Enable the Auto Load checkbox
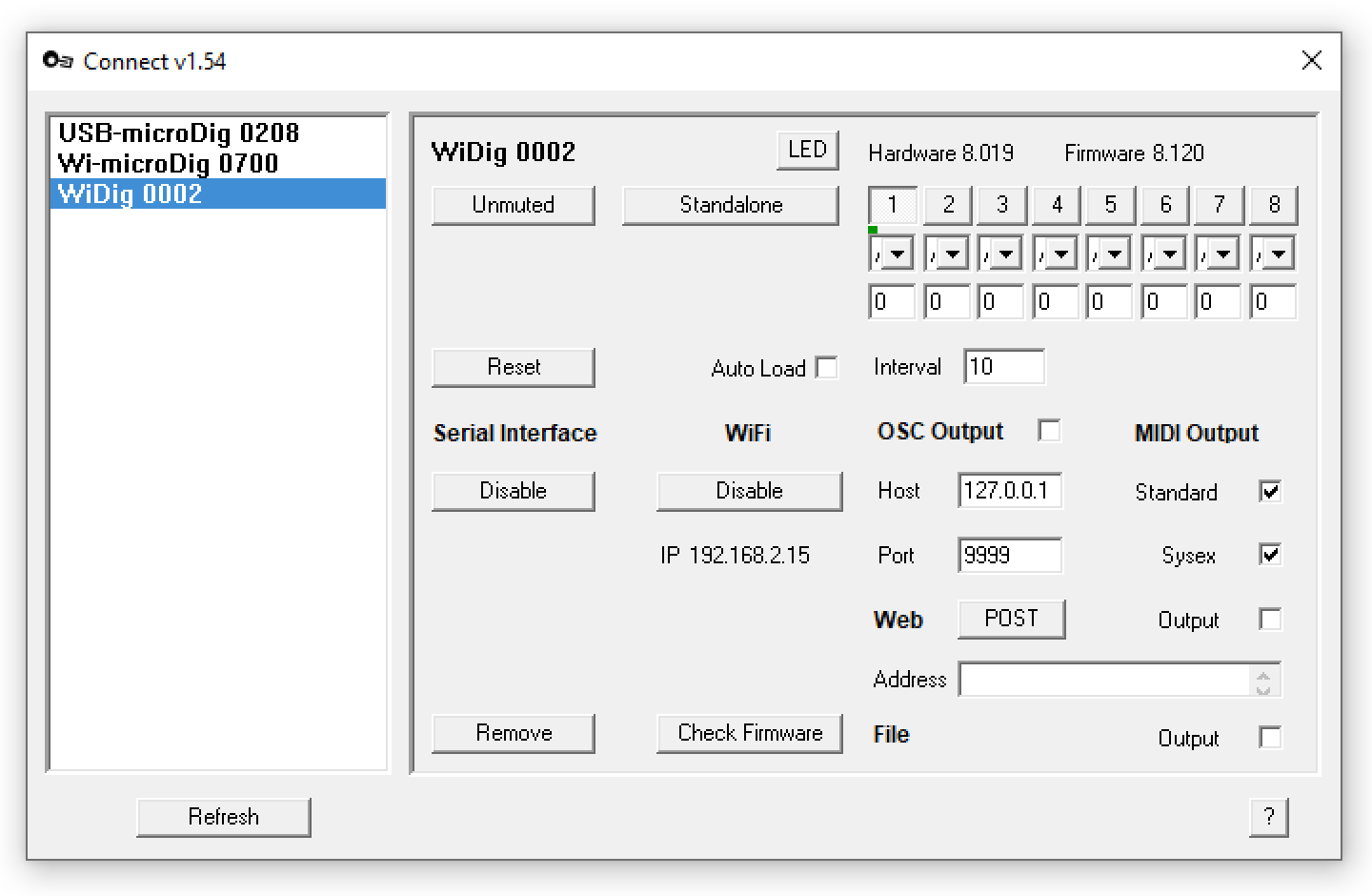1372x896 pixels. click(x=827, y=368)
